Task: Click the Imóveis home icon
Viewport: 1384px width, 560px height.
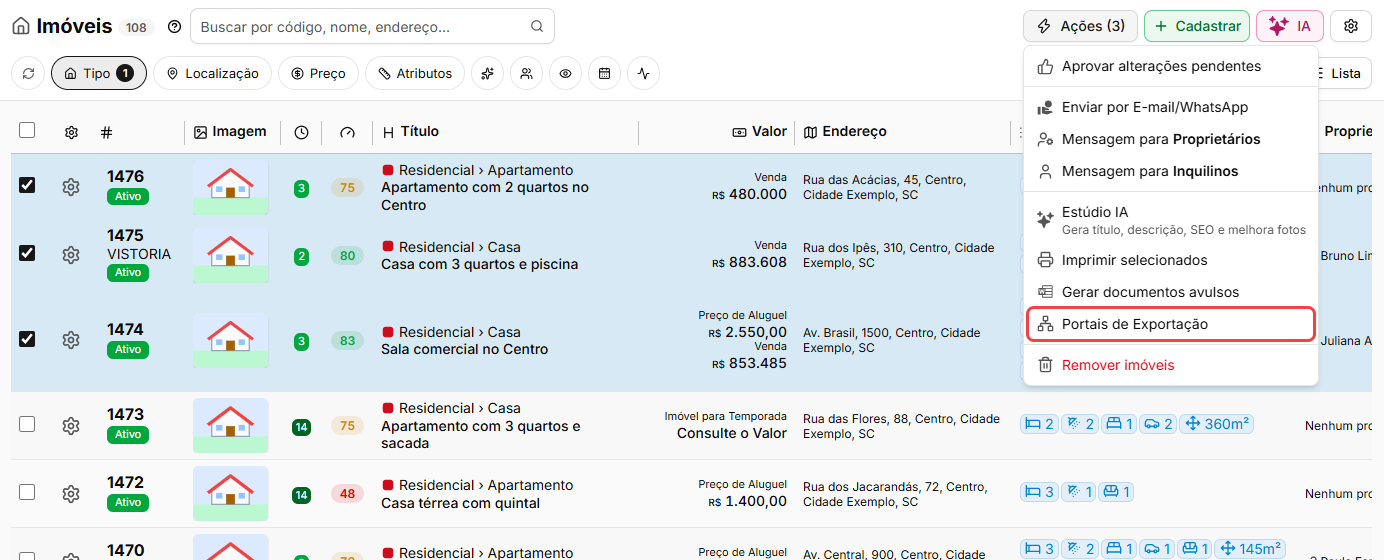Action: (x=20, y=26)
